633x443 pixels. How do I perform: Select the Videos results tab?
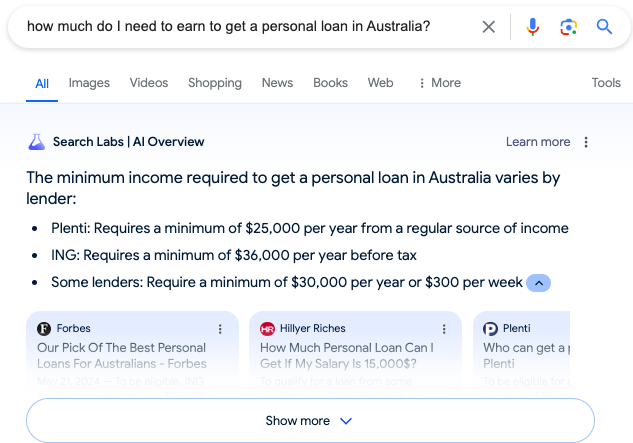[x=149, y=83]
